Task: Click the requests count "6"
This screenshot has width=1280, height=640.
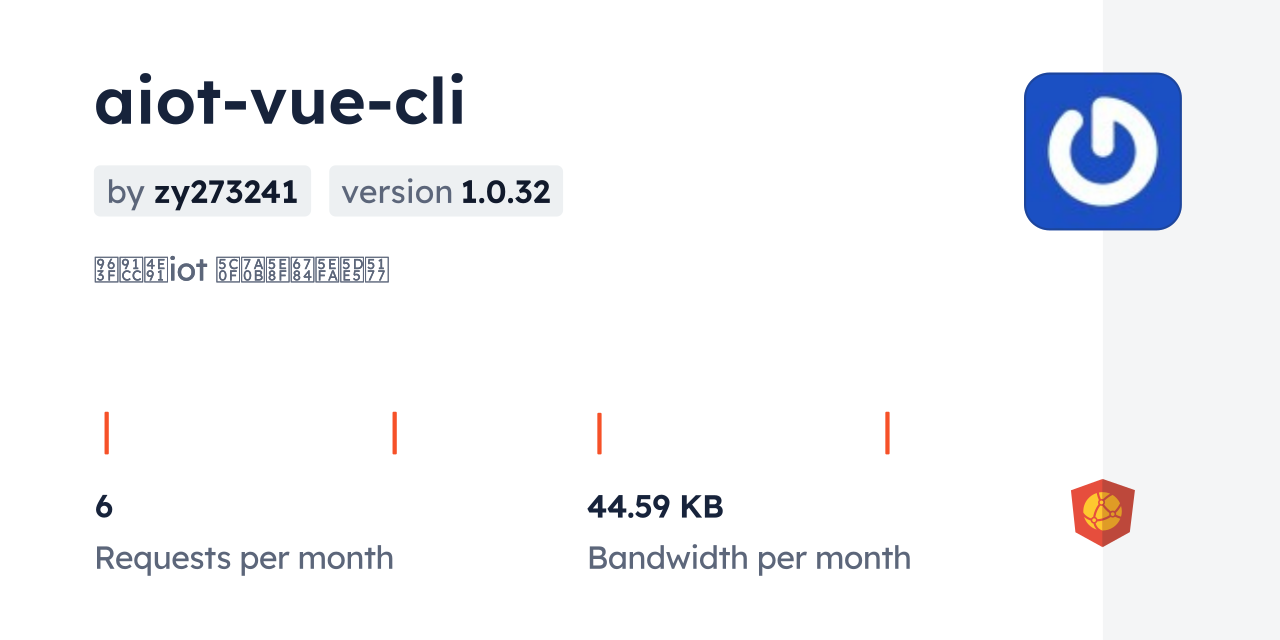Action: [104, 507]
